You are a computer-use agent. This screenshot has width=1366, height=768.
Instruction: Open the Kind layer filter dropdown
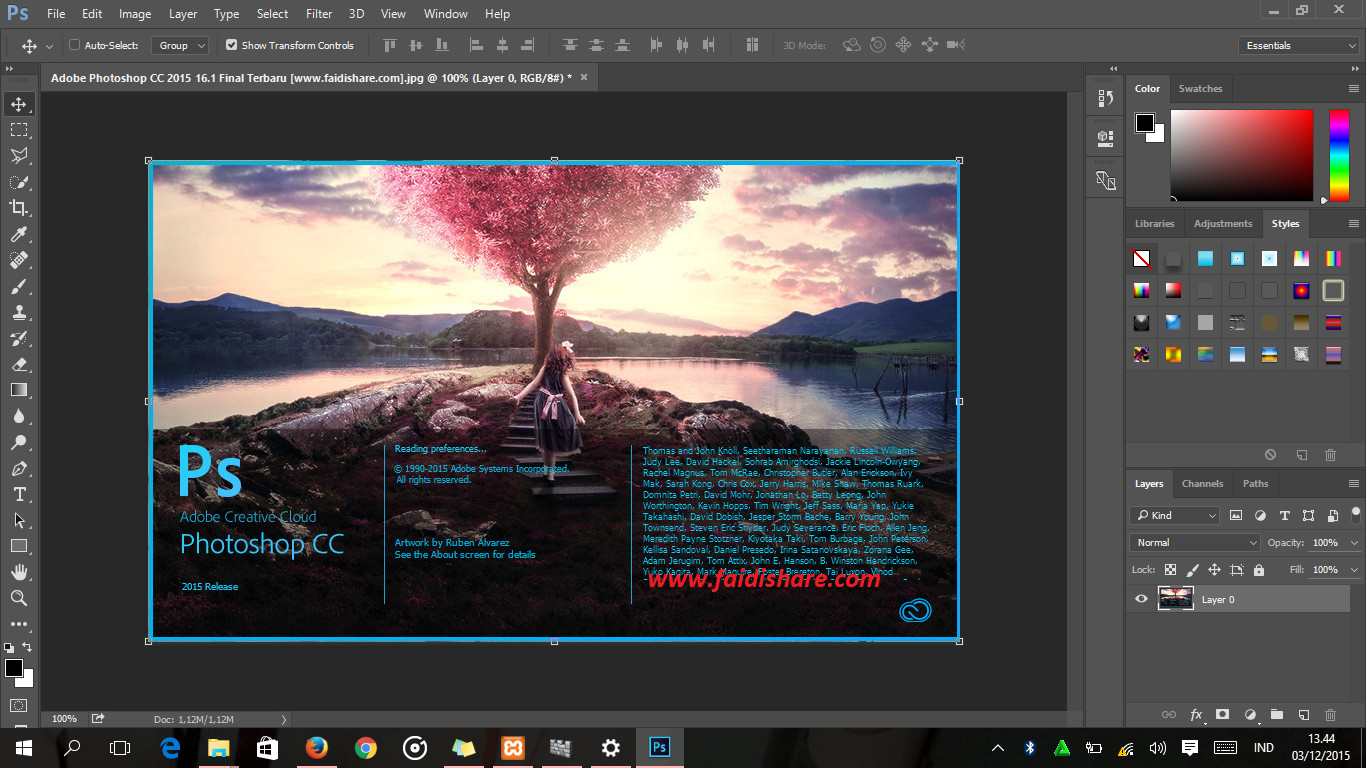tap(1175, 516)
